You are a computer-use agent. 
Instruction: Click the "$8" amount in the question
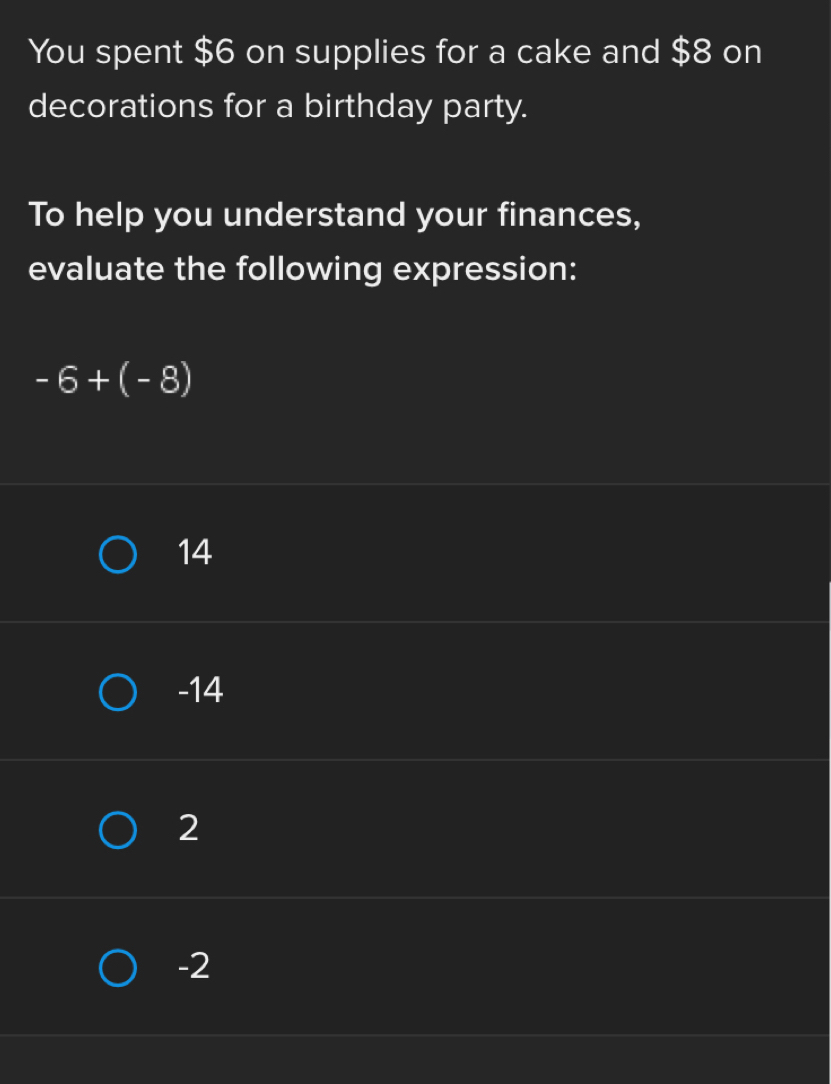click(691, 51)
